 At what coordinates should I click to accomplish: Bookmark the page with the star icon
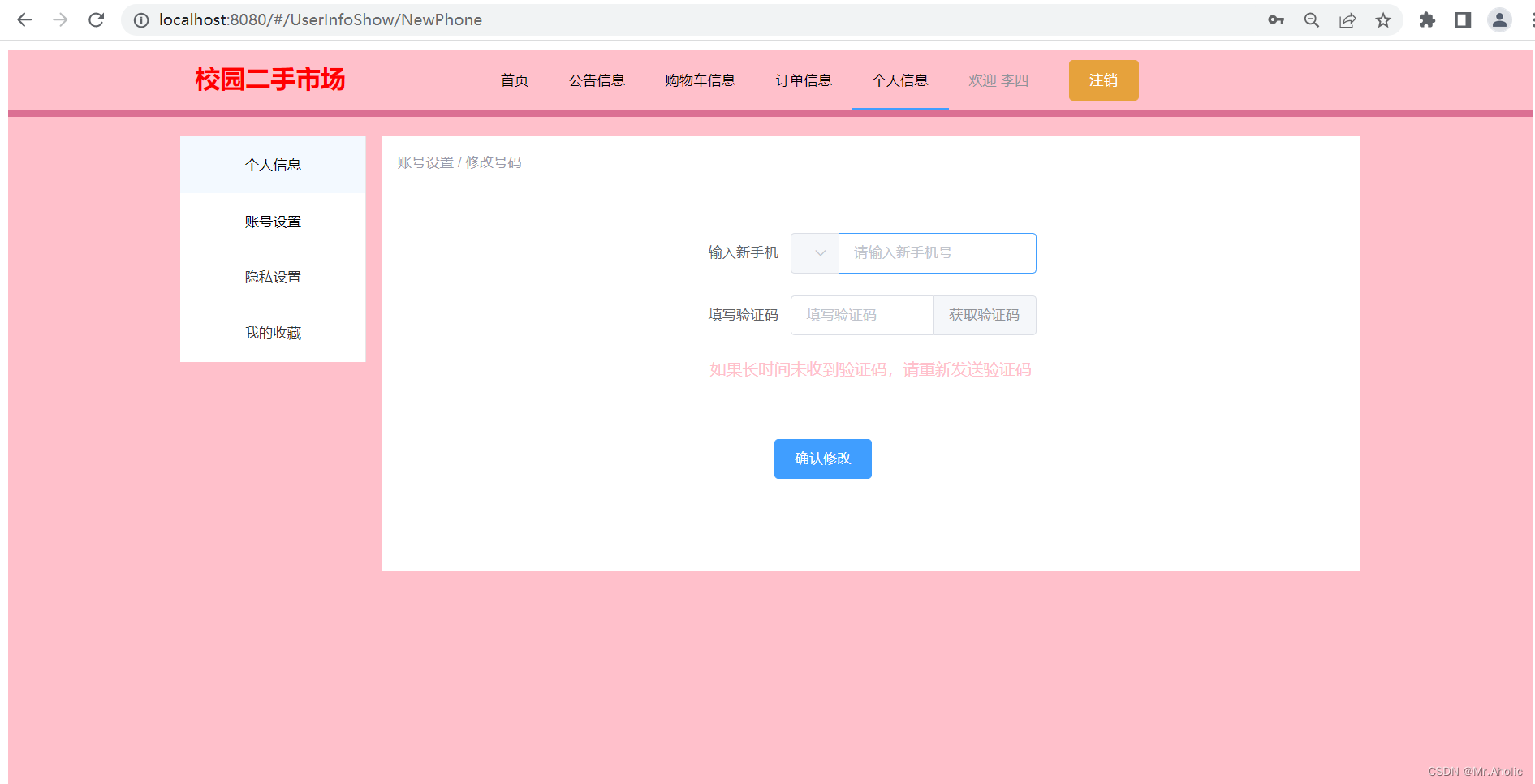point(1383,19)
